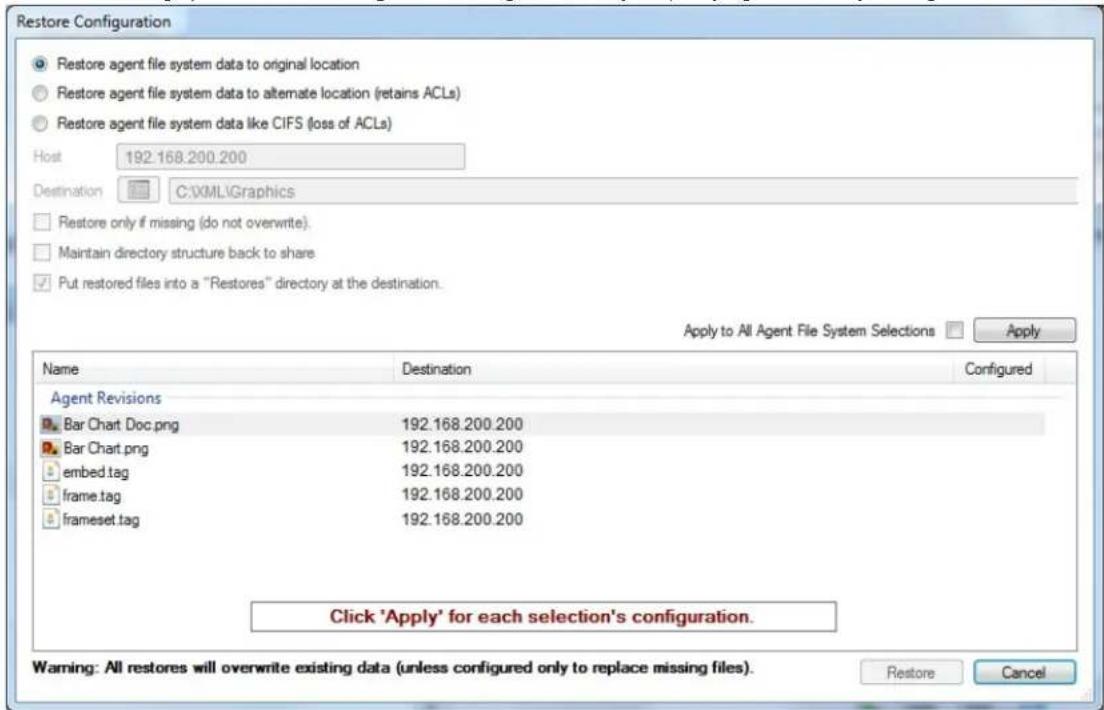Click the frame.tag file icon
This screenshot has height=710, width=1104.
50,495
